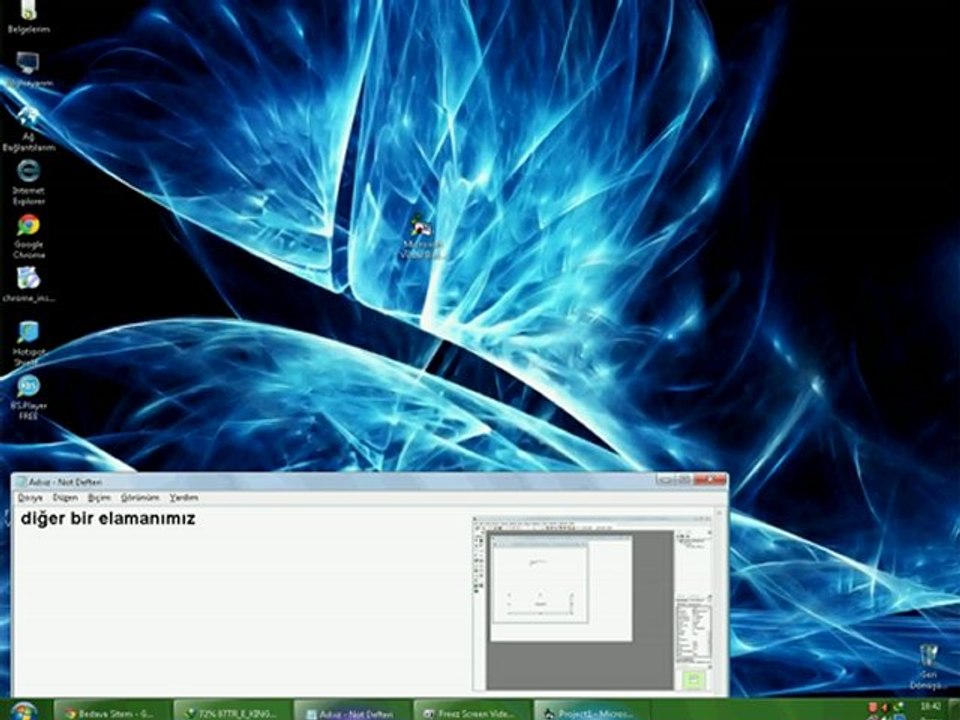Select the Hotspot Shield desktop icon

[x=28, y=343]
